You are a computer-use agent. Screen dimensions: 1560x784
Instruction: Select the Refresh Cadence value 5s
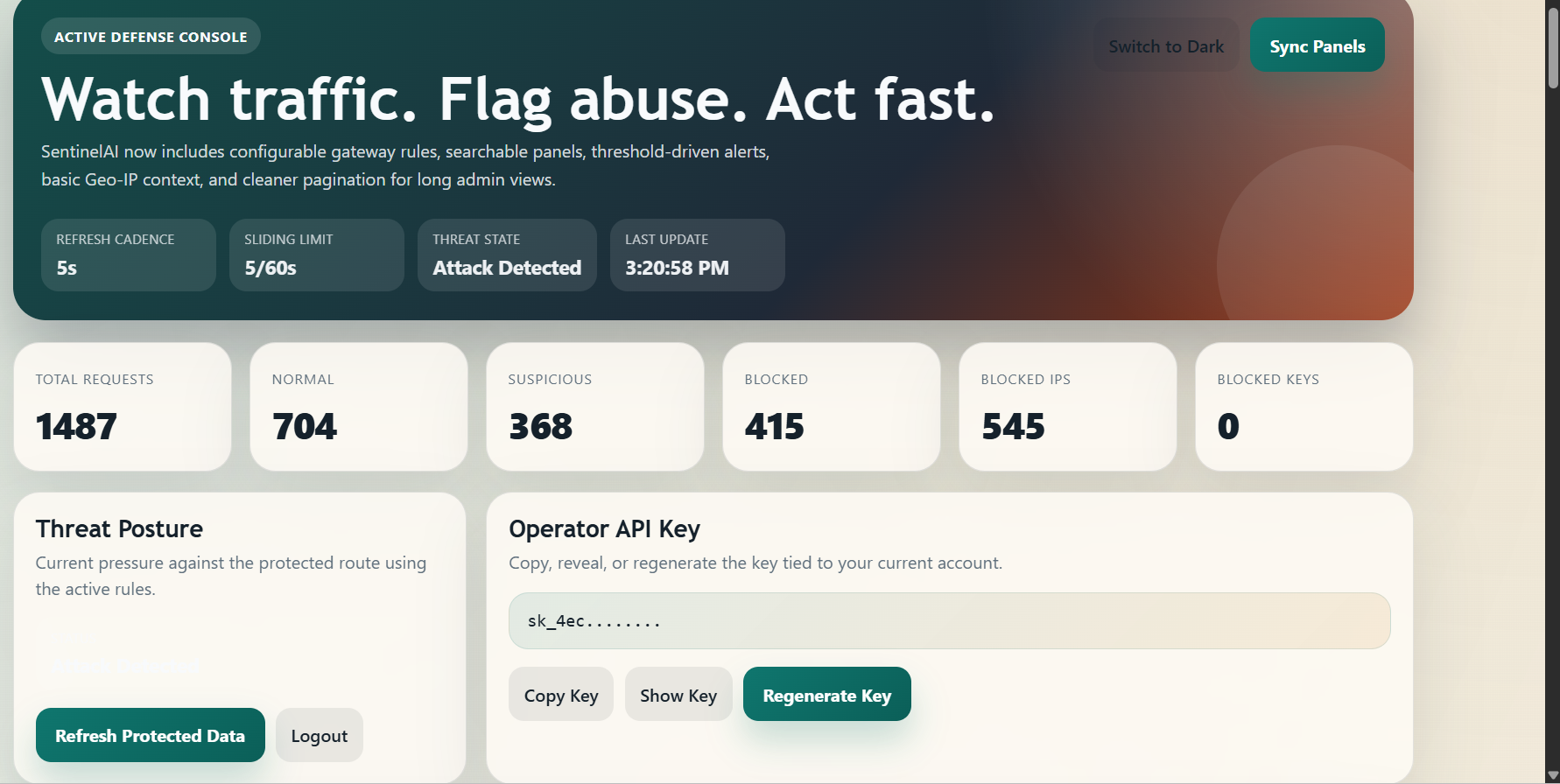[x=67, y=268]
